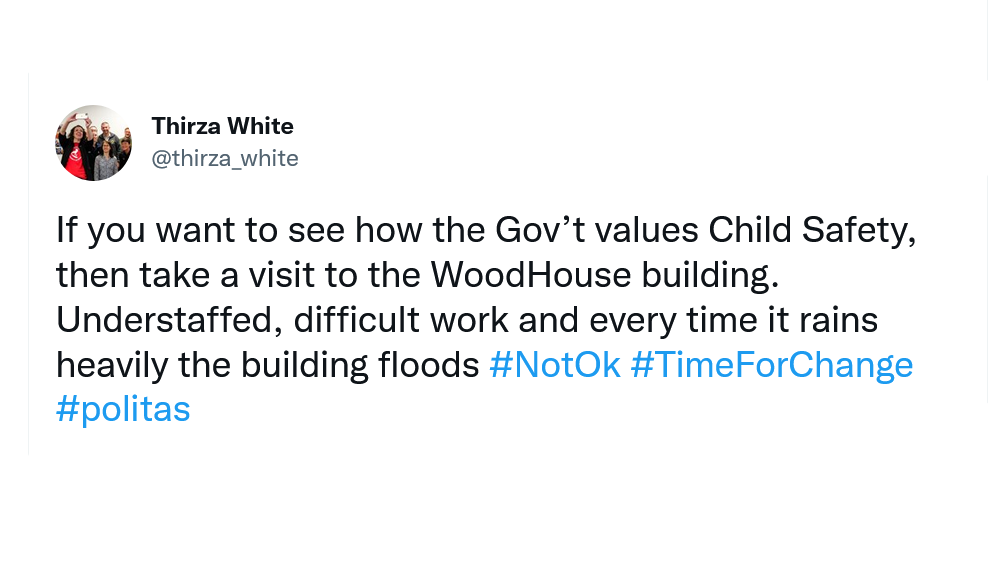This screenshot has width=996, height=581.
Task: Open Thirza White's circular profile photo
Action: click(x=93, y=143)
